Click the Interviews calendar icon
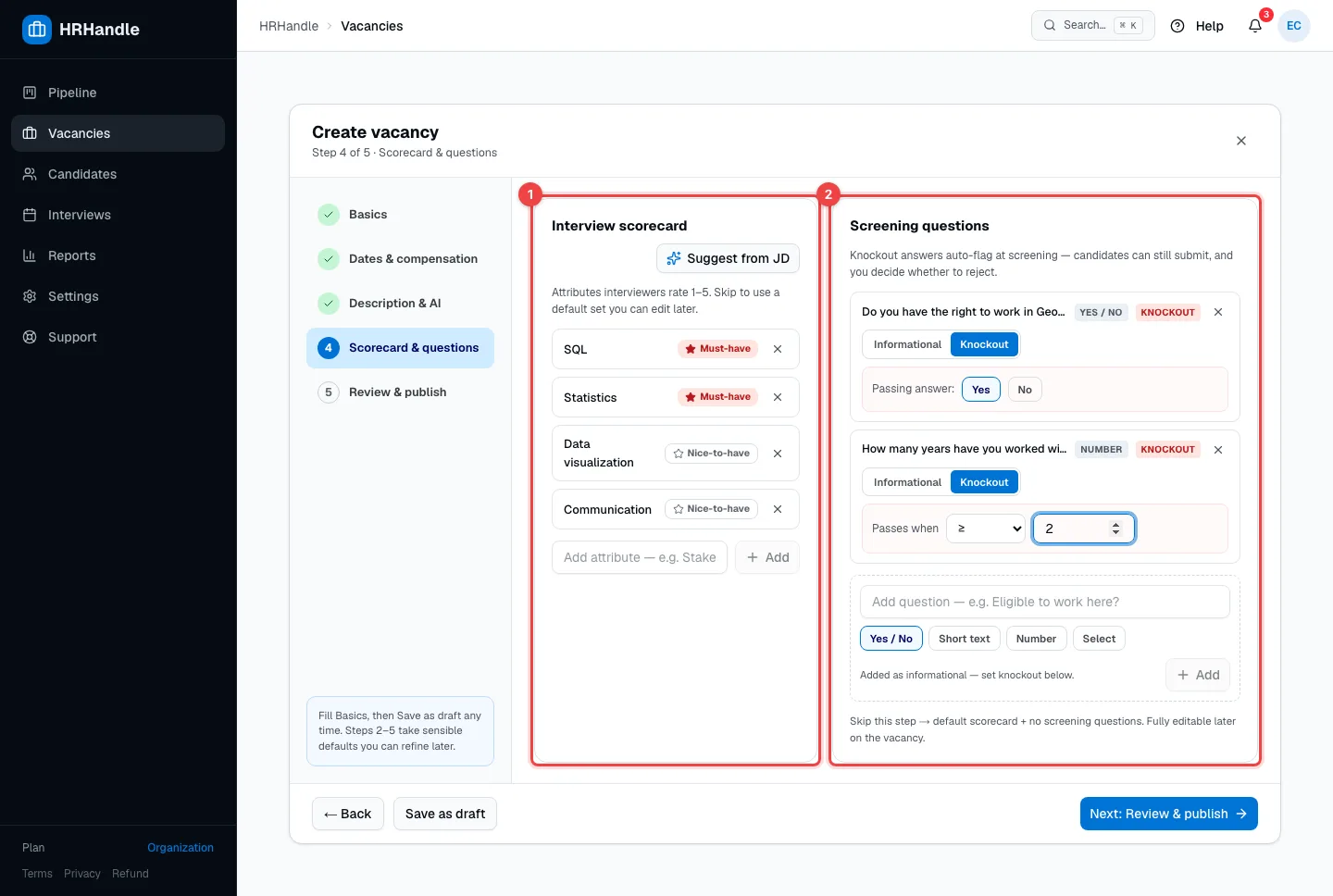The width and height of the screenshot is (1333, 896). (x=30, y=215)
